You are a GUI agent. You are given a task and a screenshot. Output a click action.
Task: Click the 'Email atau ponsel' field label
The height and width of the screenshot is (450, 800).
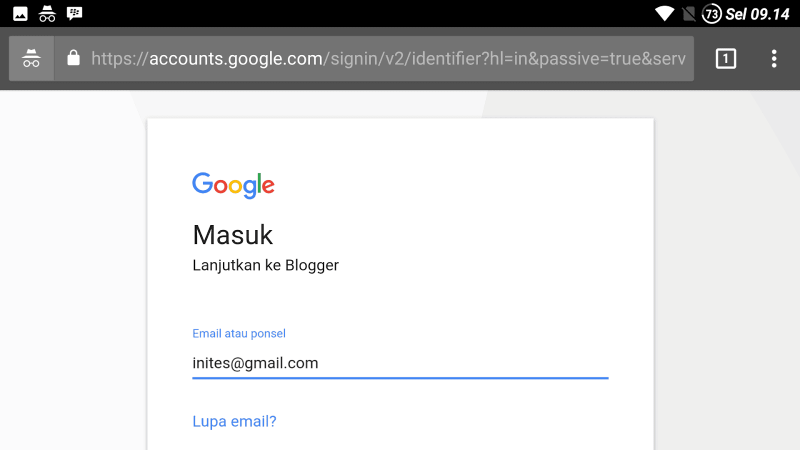pos(239,334)
